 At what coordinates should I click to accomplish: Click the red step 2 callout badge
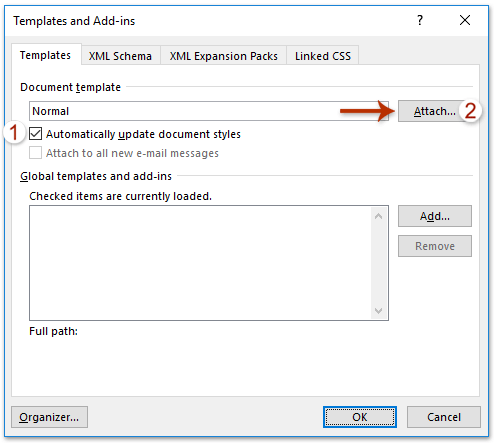click(470, 111)
